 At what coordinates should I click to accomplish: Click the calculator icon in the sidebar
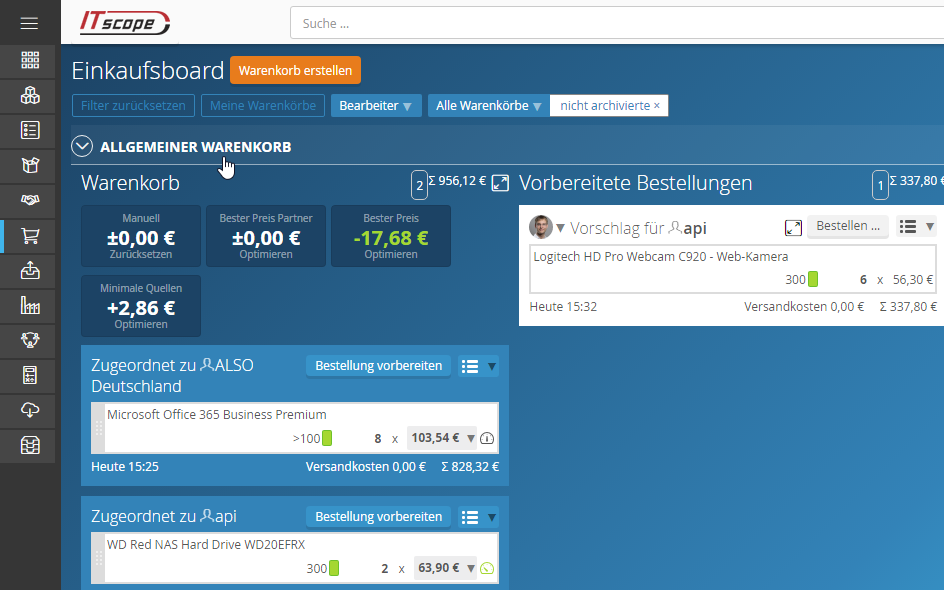pos(30,376)
